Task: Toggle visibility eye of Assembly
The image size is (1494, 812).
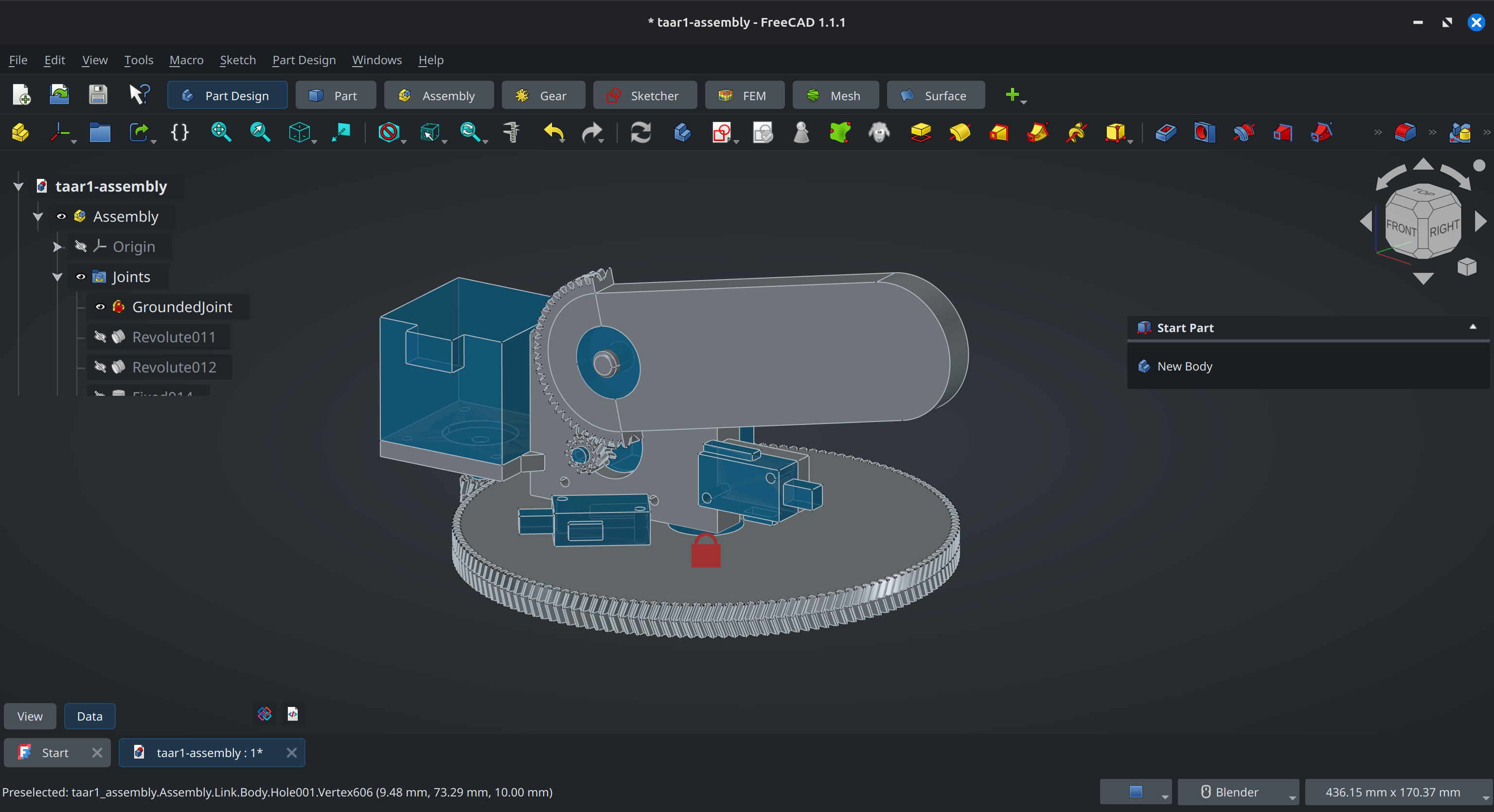Action: point(61,216)
